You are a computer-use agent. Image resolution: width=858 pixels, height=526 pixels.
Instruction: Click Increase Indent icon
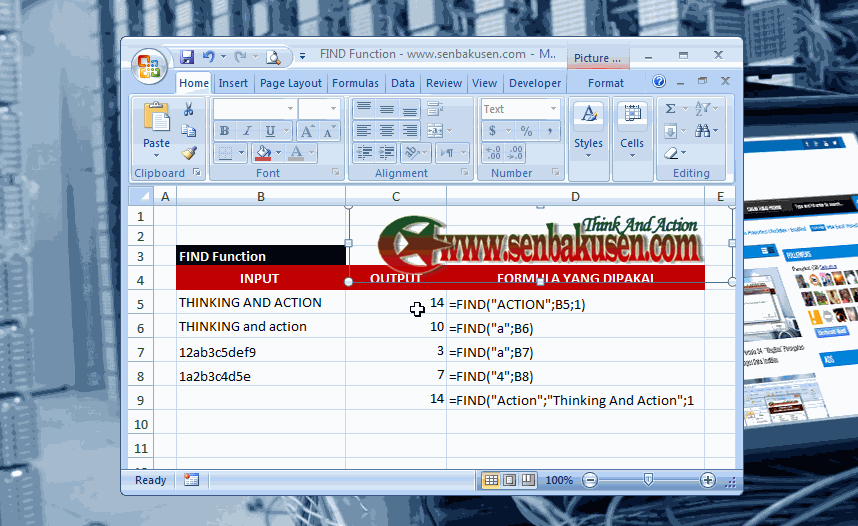pyautogui.click(x=387, y=153)
